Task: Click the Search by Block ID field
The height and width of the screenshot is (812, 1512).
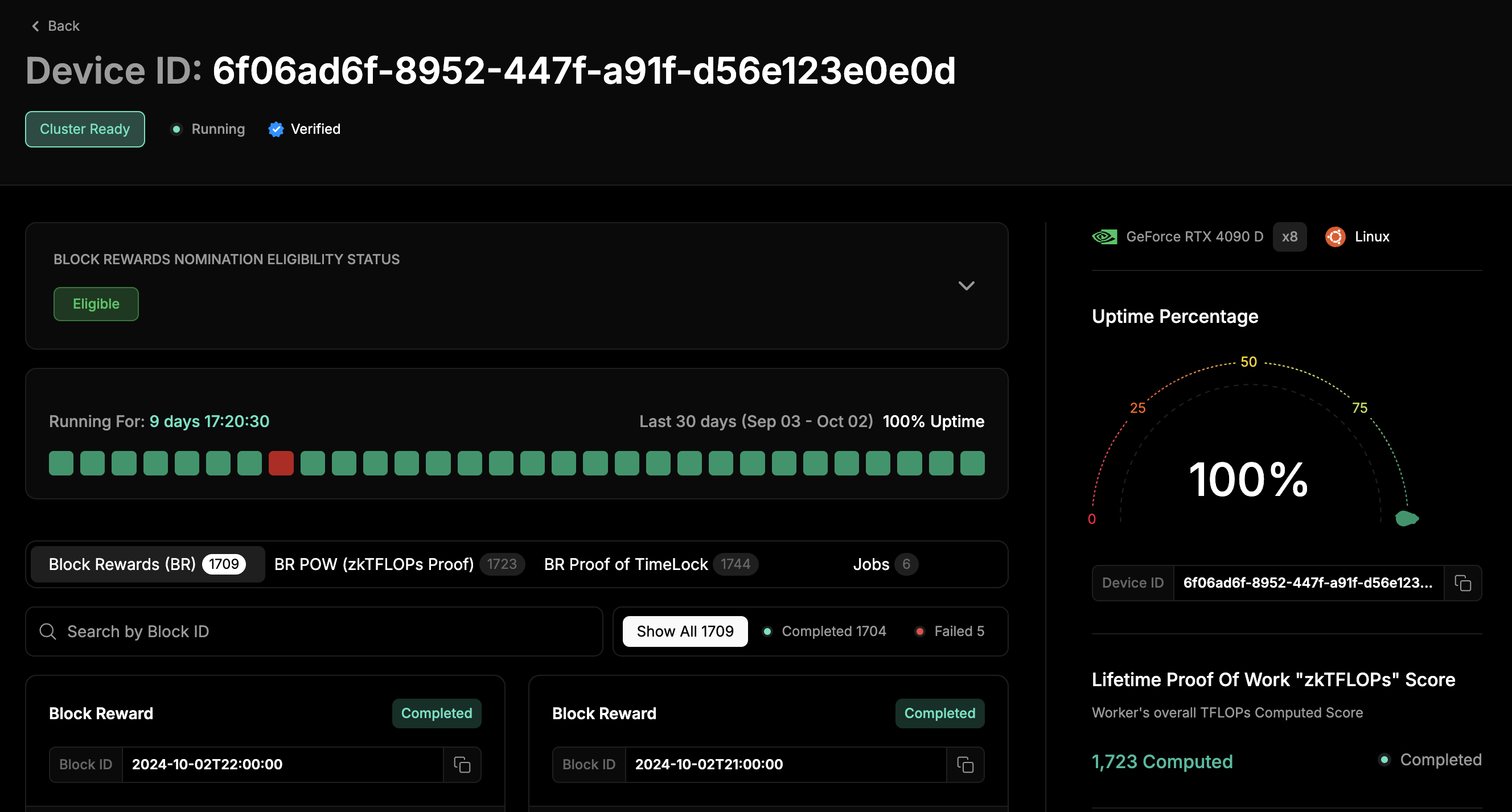Action: pyautogui.click(x=328, y=631)
